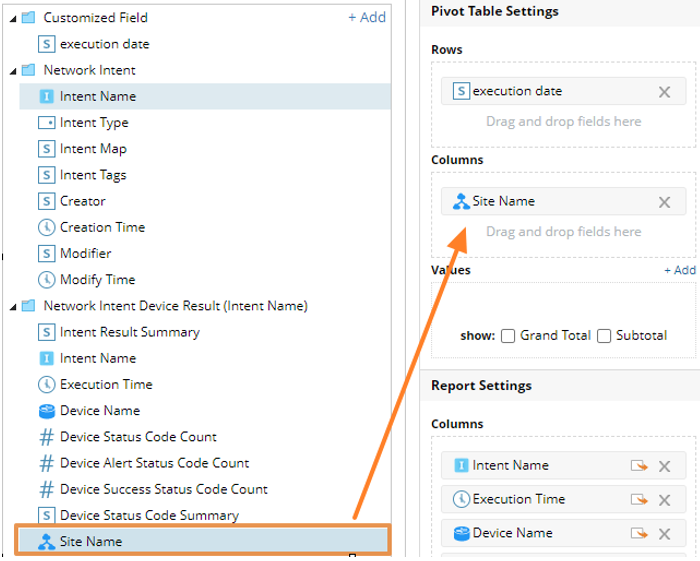Click the clock icon beside Creation Time
Screen dimensions: 700x561
(46, 228)
